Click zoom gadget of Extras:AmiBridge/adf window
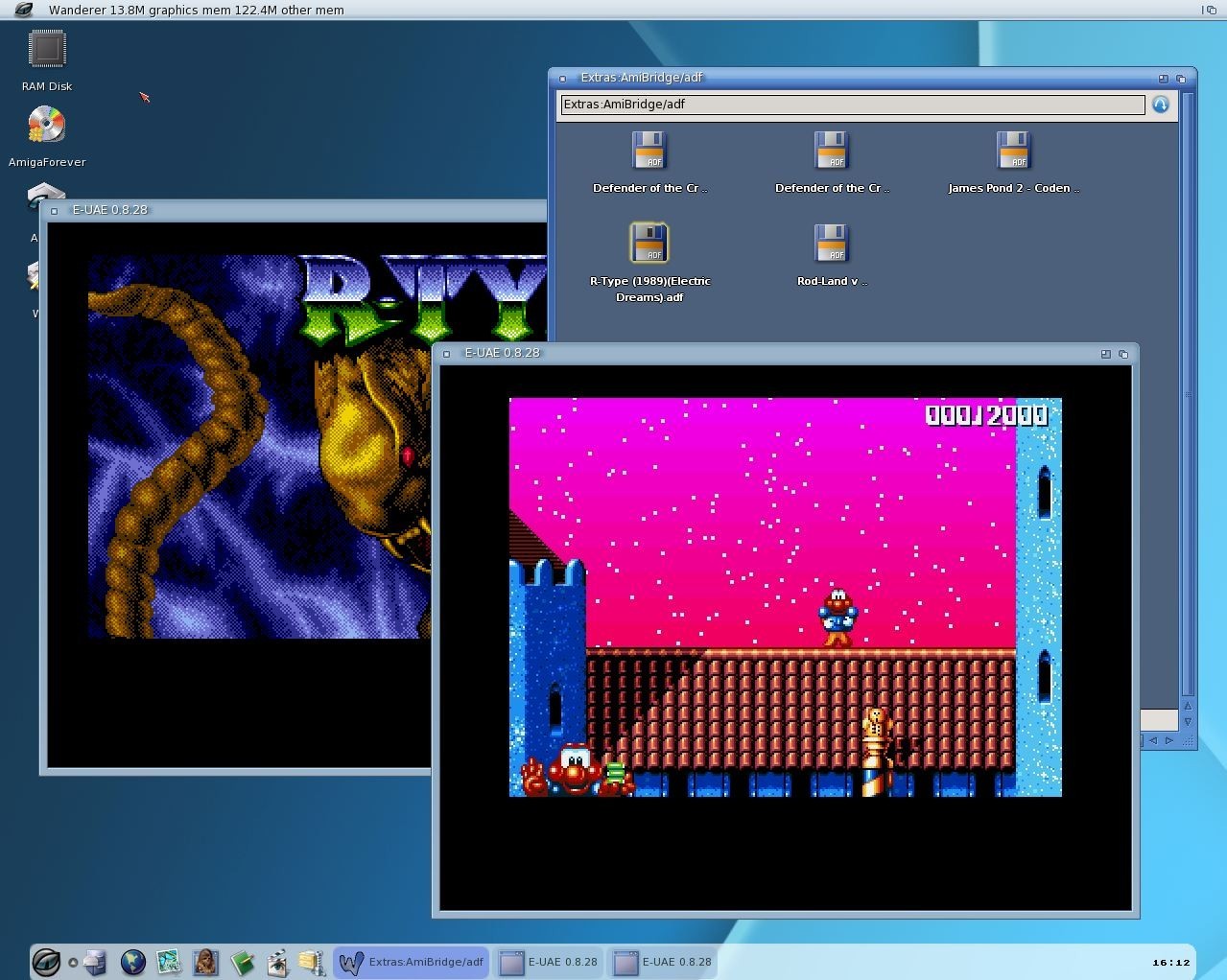Image resolution: width=1227 pixels, height=980 pixels. (1163, 79)
